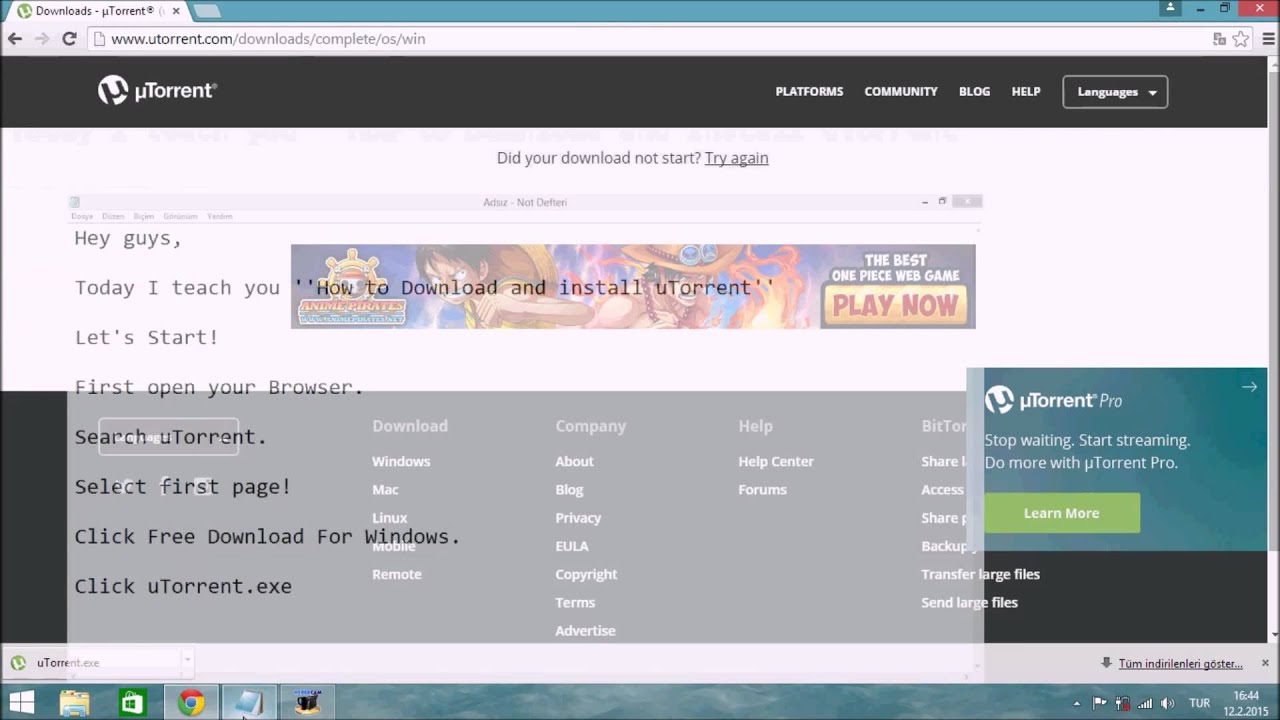
Task: Click the address bar URL field
Action: tap(650, 39)
